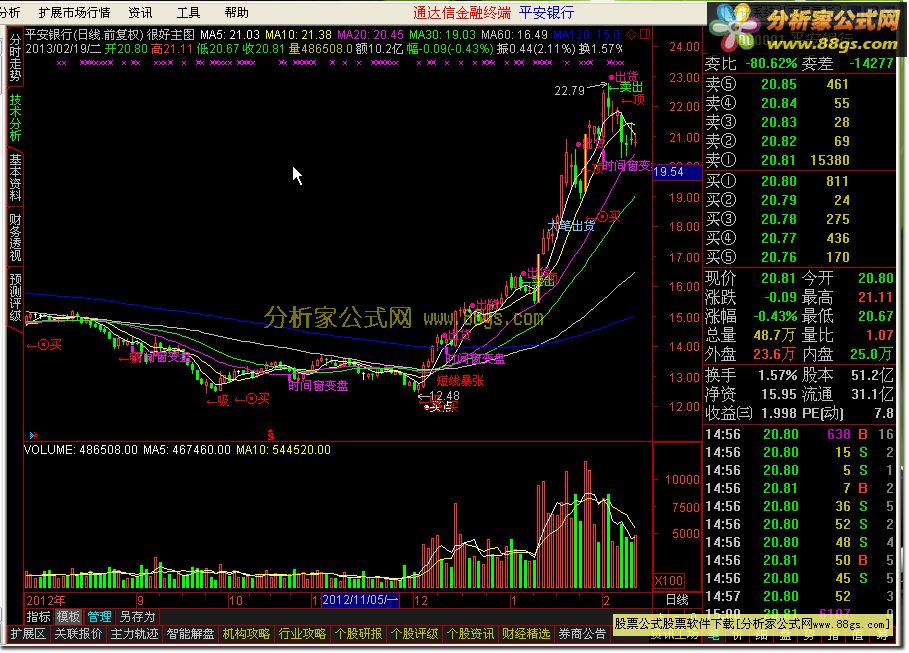Open the 分析 menu

[10, 13]
